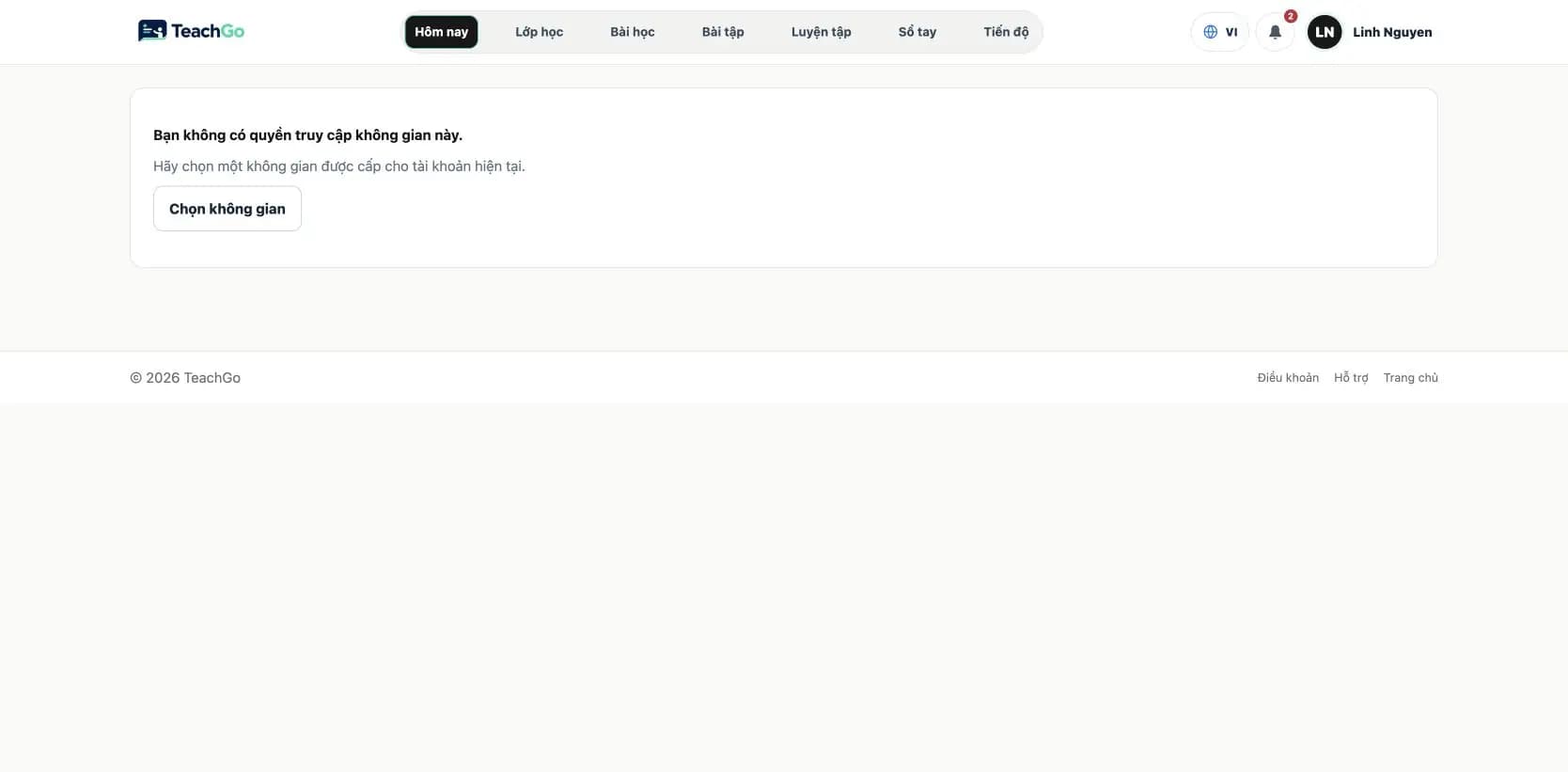Viewport: 1568px width, 772px height.
Task: Click the Chọn không gian button
Action: (227, 209)
